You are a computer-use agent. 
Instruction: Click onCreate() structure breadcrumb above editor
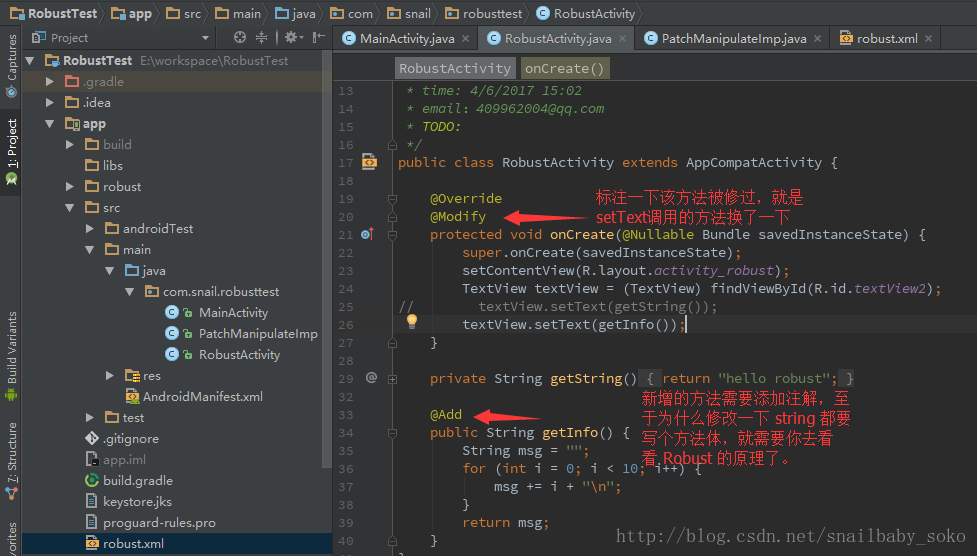(x=565, y=68)
